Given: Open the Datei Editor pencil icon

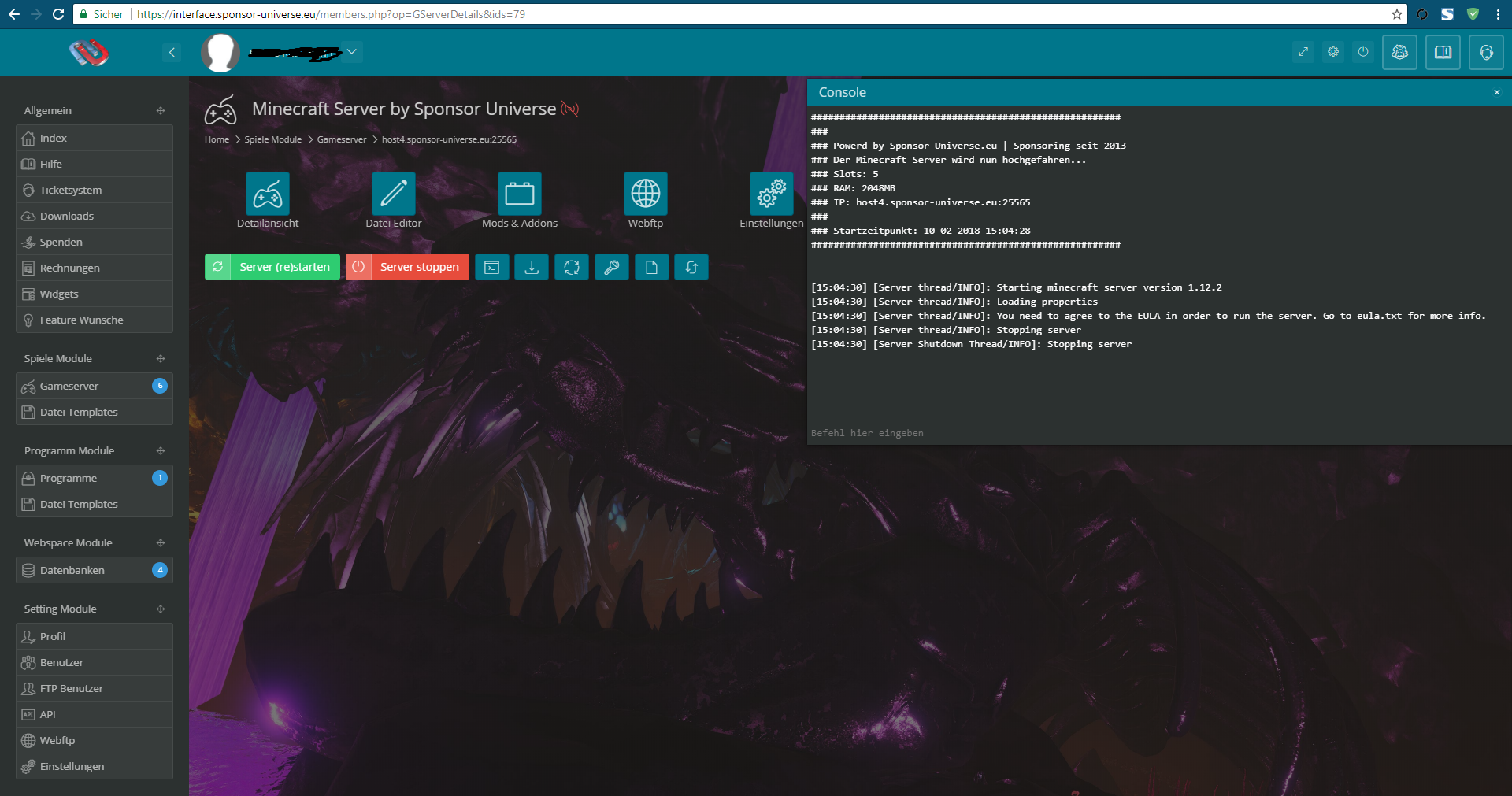Looking at the screenshot, I should click(x=393, y=194).
